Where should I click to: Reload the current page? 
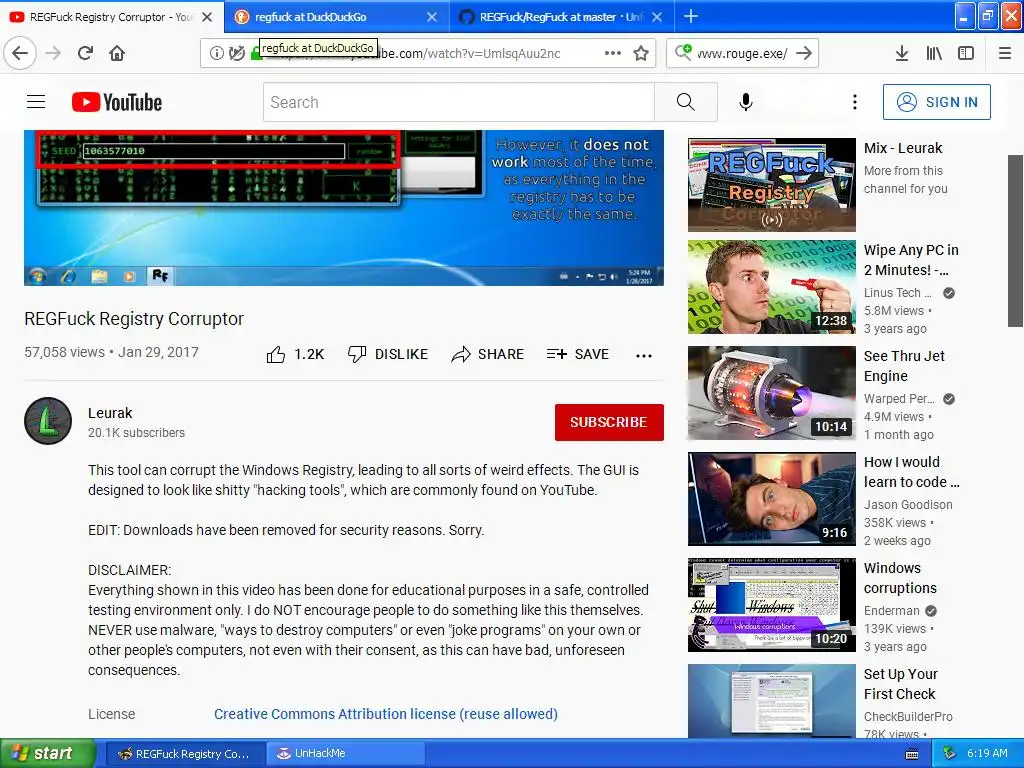(86, 53)
